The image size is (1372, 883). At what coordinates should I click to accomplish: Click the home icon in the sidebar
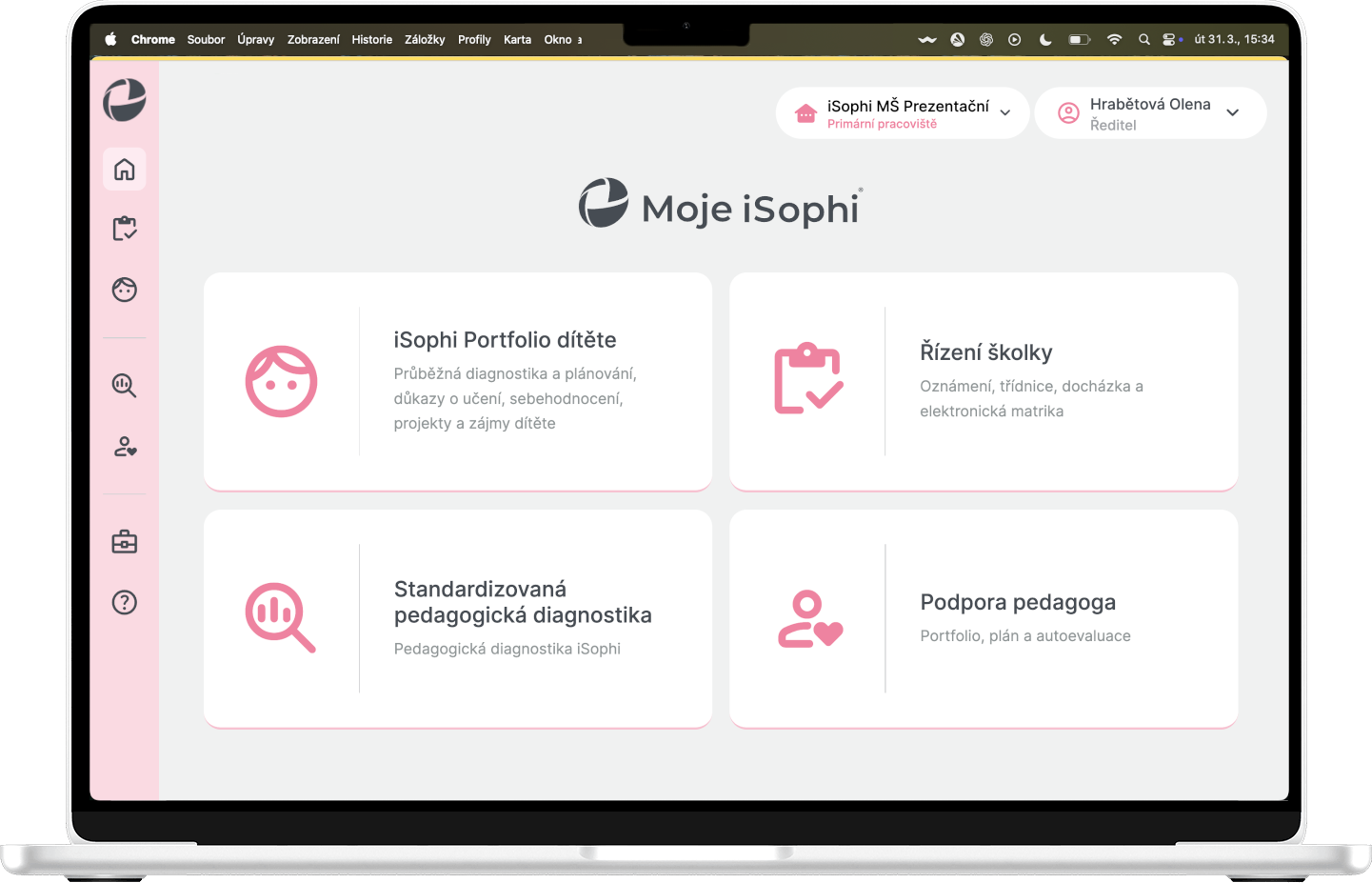coord(125,170)
